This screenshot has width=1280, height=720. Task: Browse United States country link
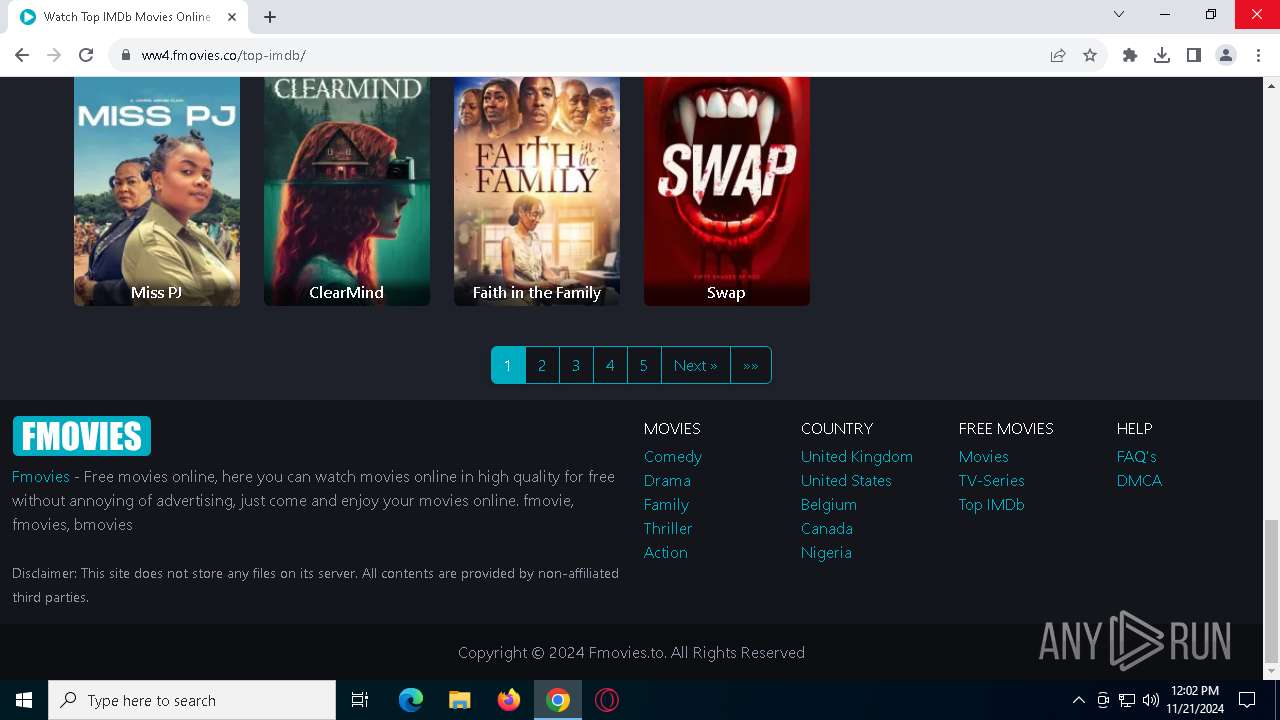click(x=846, y=480)
